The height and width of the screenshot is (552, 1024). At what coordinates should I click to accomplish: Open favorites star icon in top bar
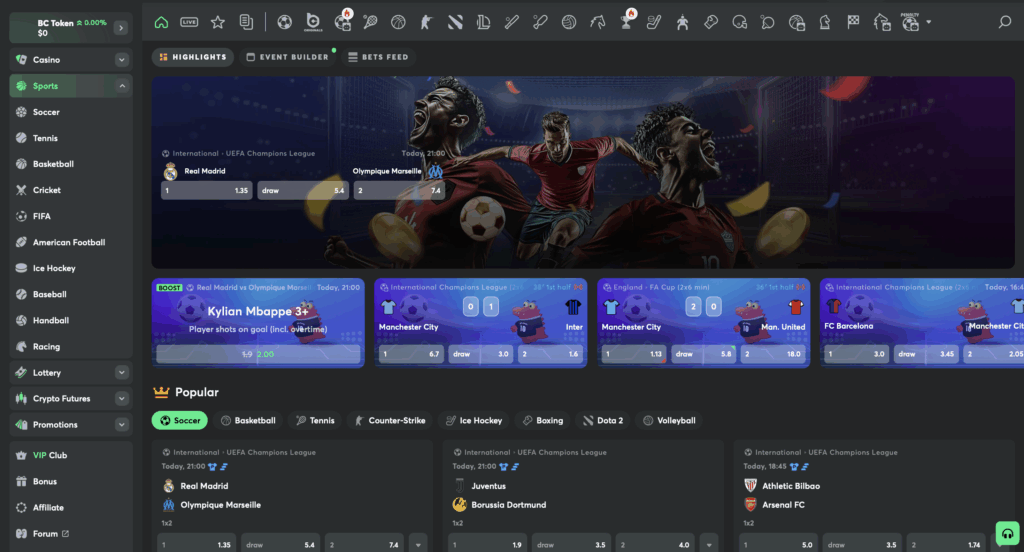tap(217, 22)
